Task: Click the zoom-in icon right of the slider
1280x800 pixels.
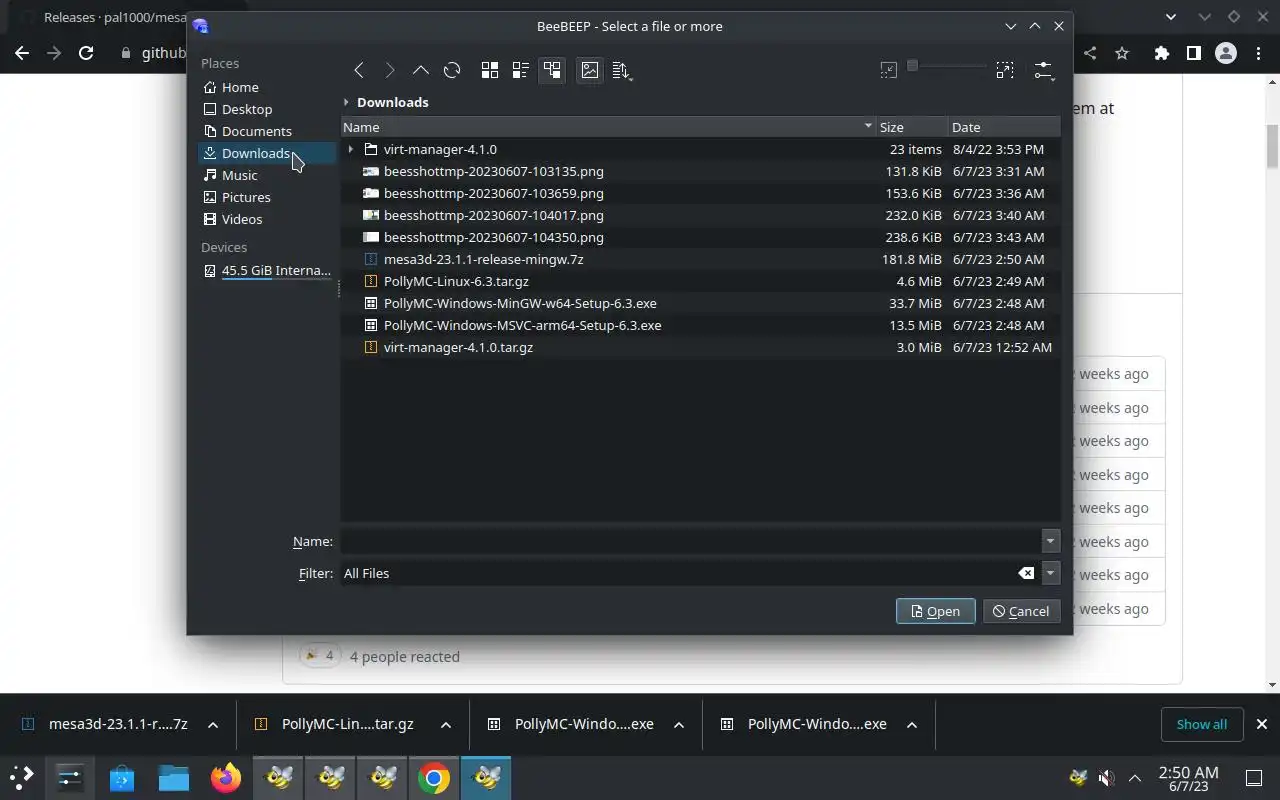Action: coord(1005,70)
